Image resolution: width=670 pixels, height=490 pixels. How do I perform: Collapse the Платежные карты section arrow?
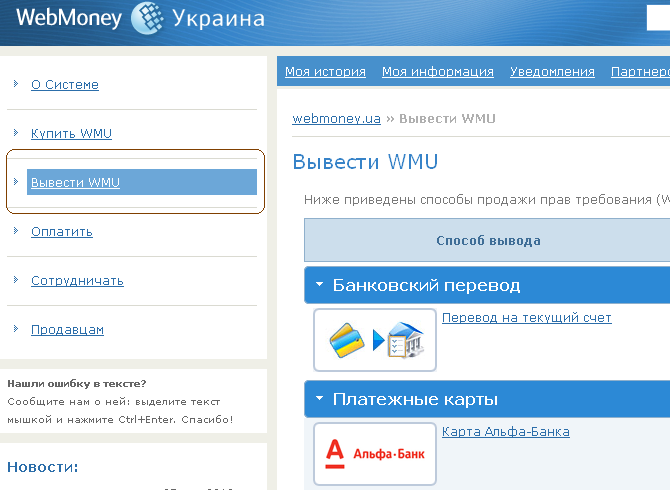(319, 398)
